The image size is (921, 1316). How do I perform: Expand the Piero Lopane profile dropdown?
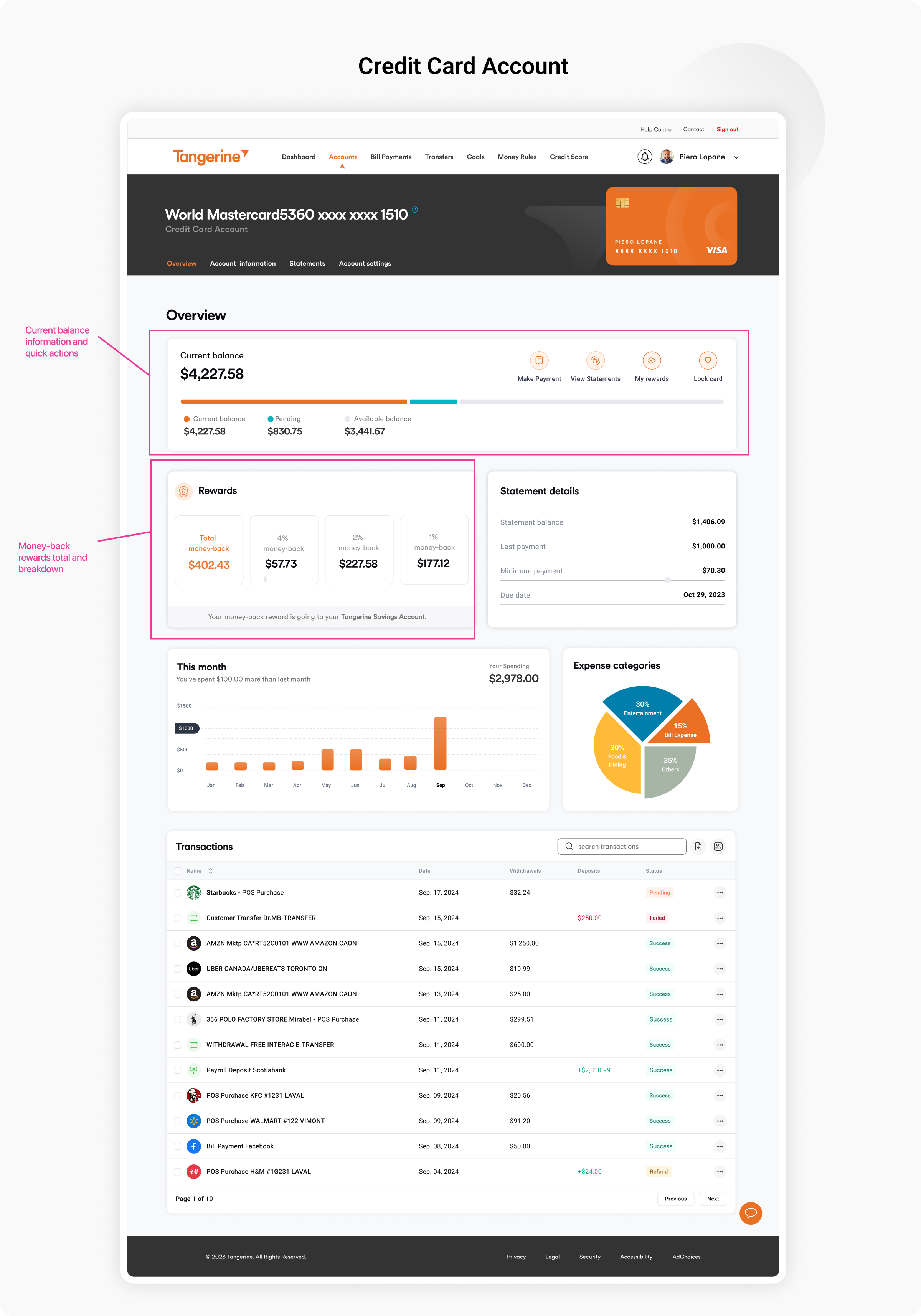[x=736, y=158]
